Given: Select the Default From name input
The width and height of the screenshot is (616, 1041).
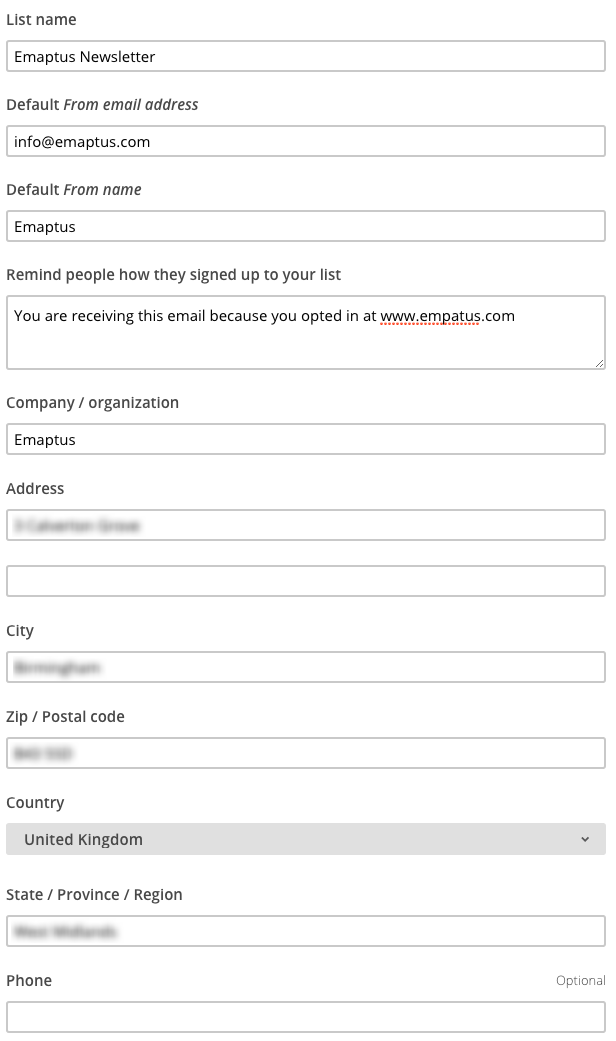Looking at the screenshot, I should pos(305,227).
